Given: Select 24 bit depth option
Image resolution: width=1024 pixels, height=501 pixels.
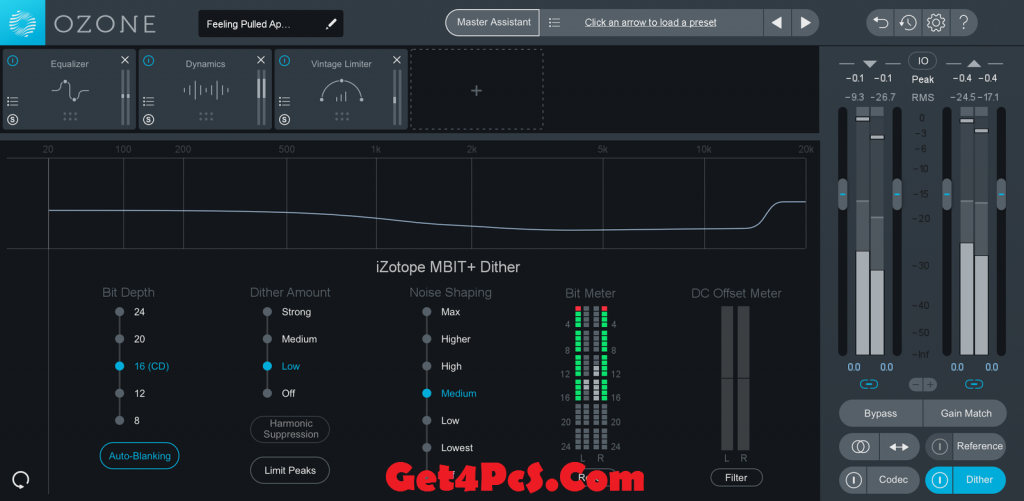Looking at the screenshot, I should (119, 312).
